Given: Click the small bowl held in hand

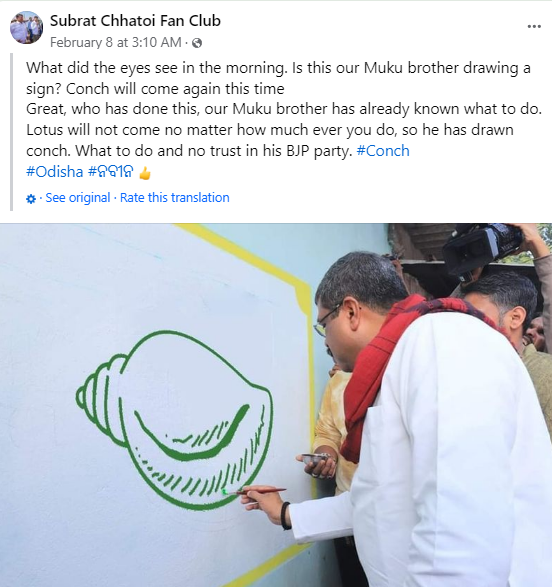Looking at the screenshot, I should [x=314, y=458].
